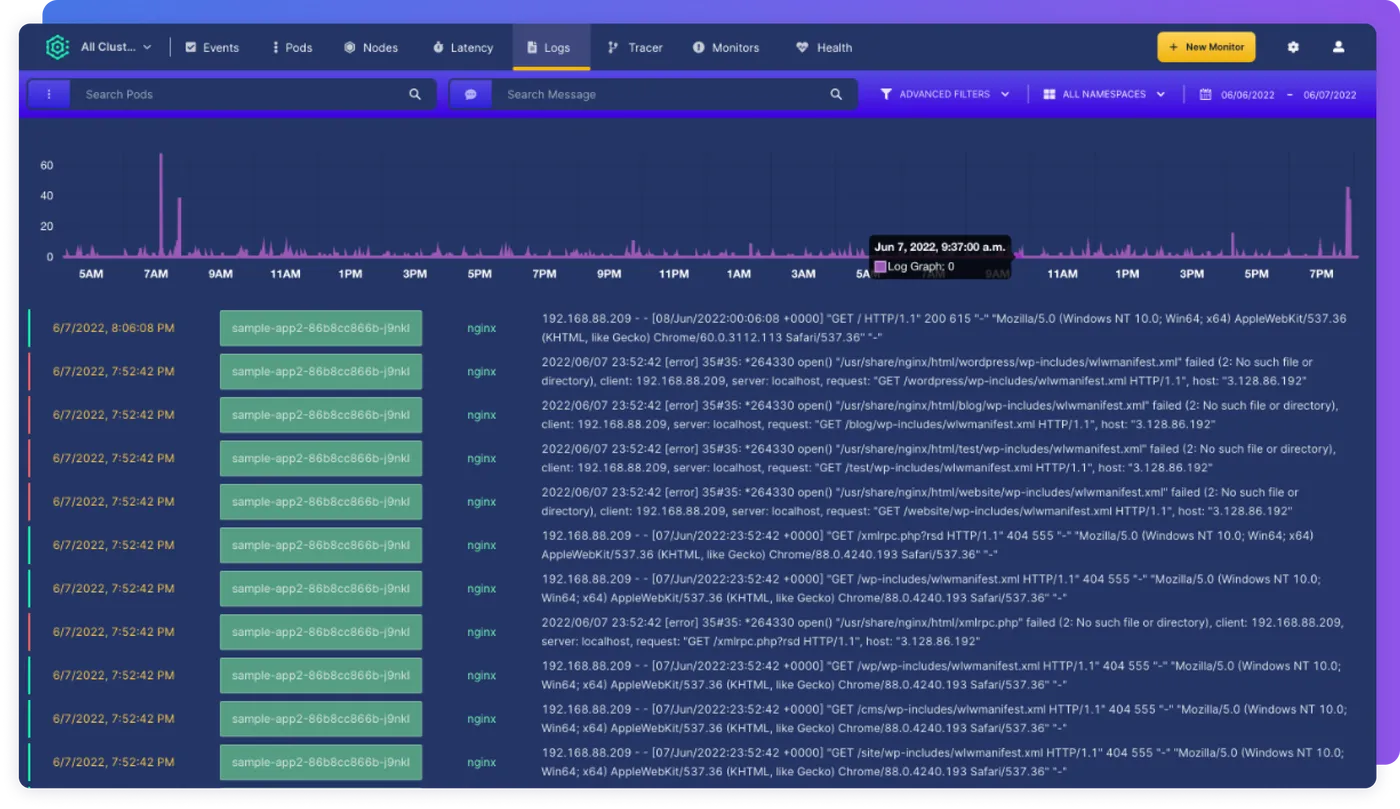The height and width of the screenshot is (809, 1400).
Task: Click the pod badge in the 8:06:08 PM row
Action: click(x=321, y=328)
